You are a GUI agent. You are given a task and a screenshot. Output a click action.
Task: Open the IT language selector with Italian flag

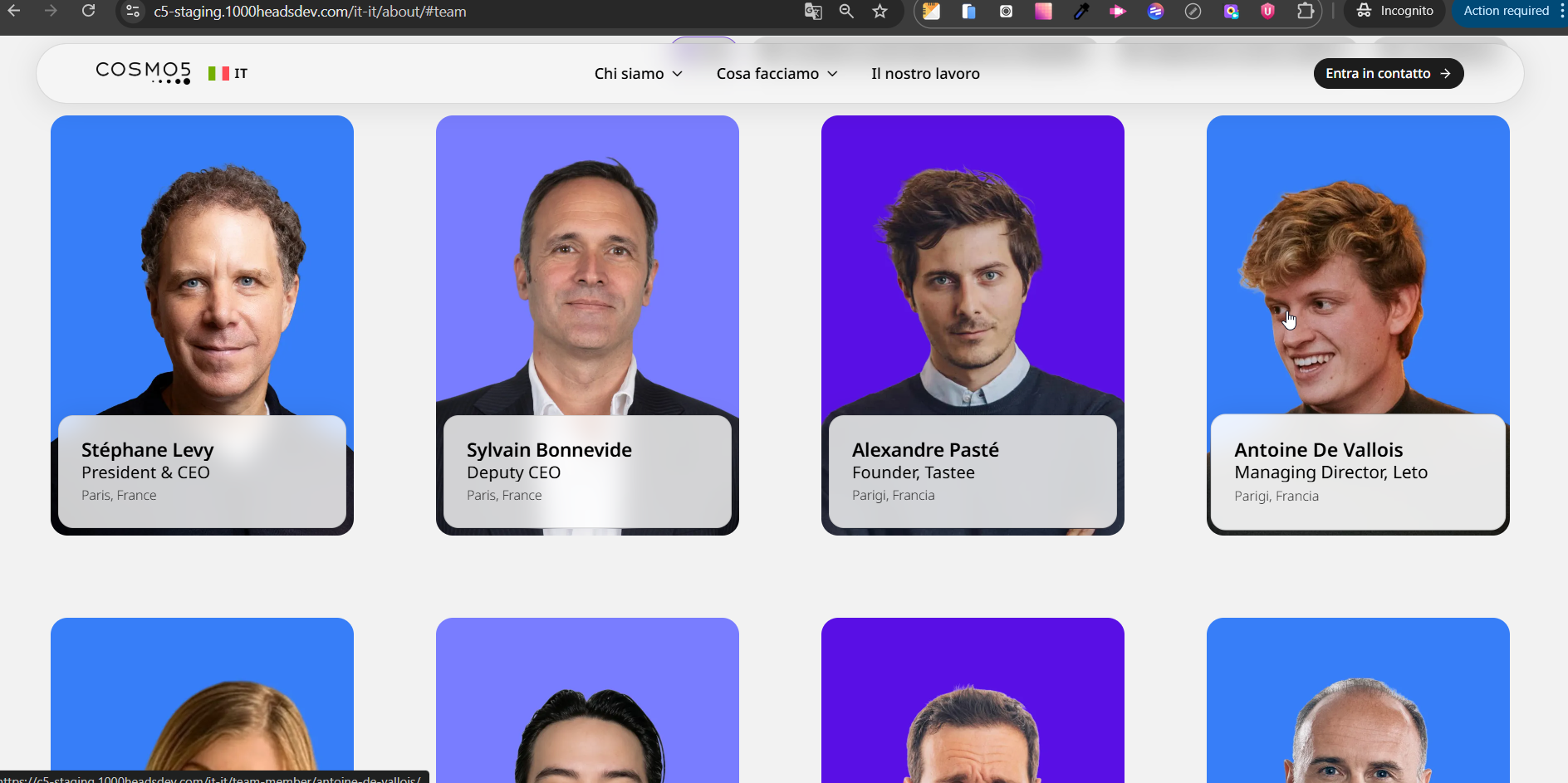[228, 73]
